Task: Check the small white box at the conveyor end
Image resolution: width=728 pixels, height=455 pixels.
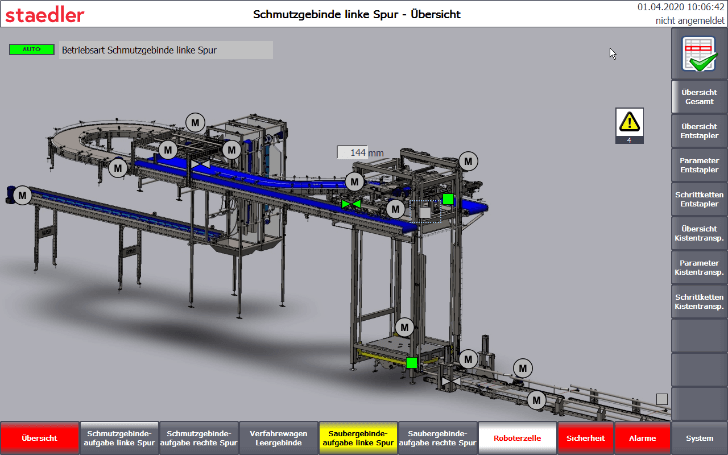Action: tap(661, 399)
